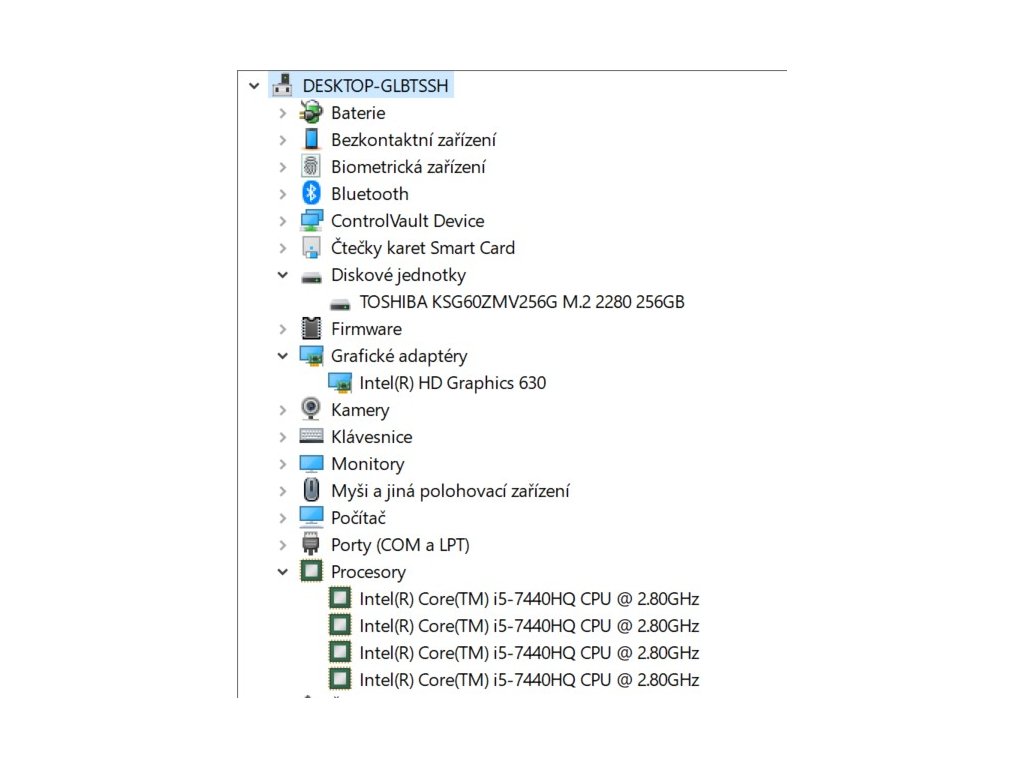Collapse the Grafické adaptéry category

(x=282, y=356)
